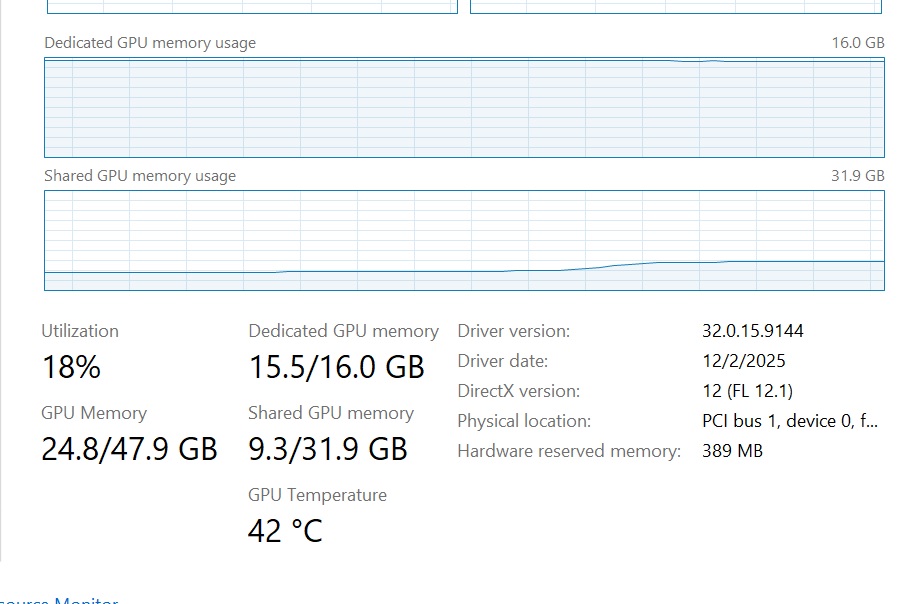Click the "Physical location:" label
Viewport: 912px width, 604px height.
(x=524, y=421)
